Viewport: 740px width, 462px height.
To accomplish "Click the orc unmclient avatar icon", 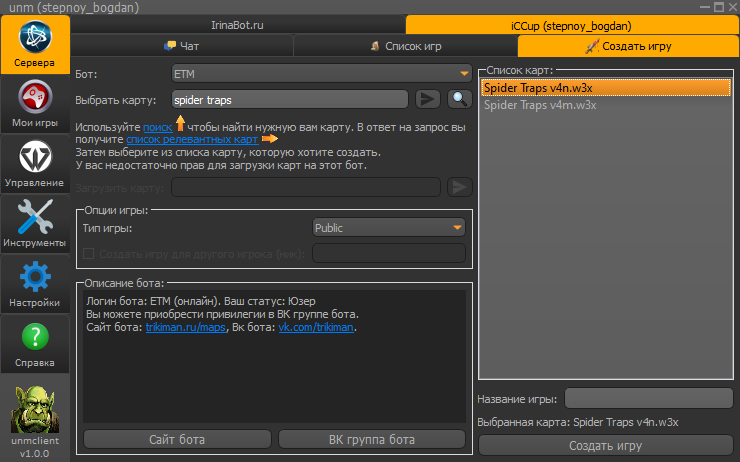I will point(35,409).
